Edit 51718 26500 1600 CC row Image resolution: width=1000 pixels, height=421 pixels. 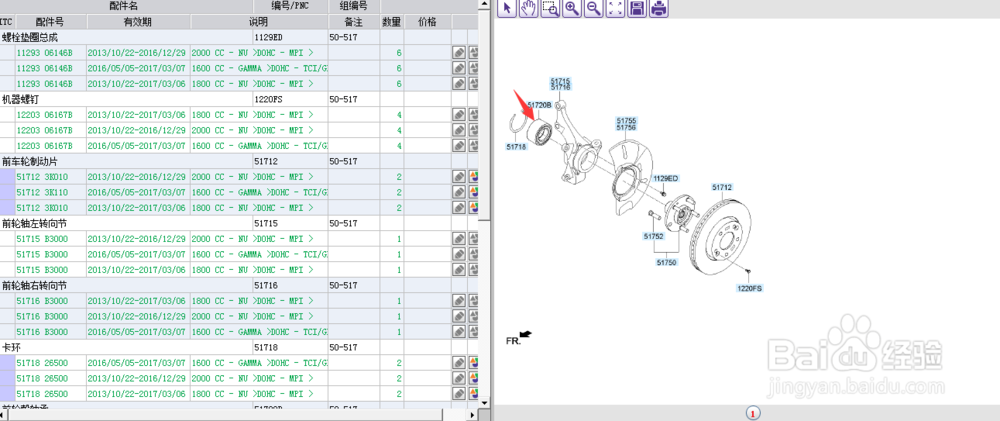pyautogui.click(x=459, y=363)
